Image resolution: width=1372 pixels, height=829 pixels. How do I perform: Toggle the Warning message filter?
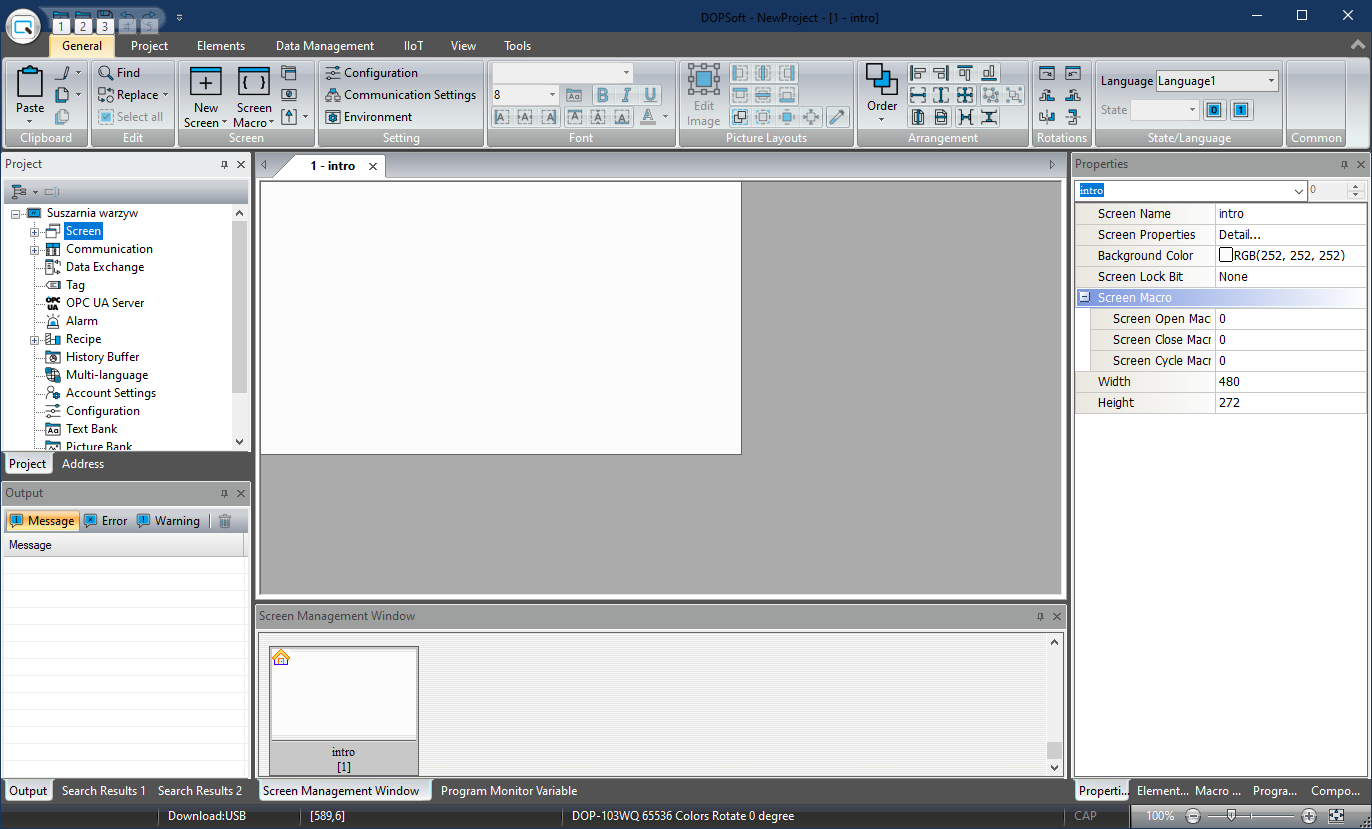pyautogui.click(x=168, y=521)
